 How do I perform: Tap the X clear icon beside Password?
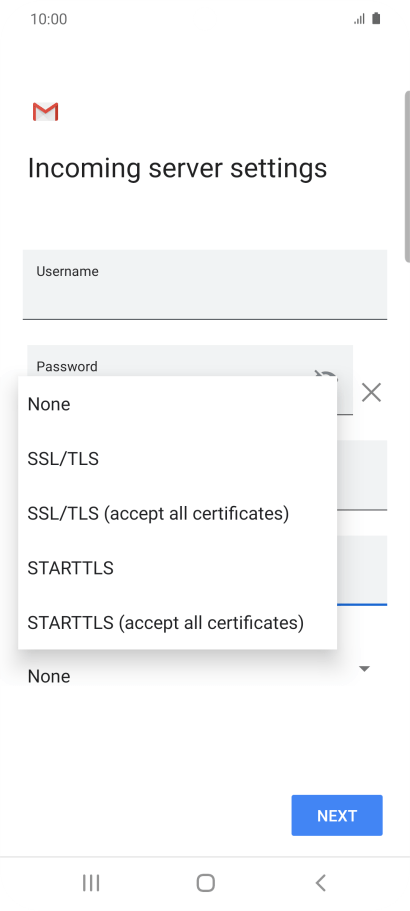point(371,393)
